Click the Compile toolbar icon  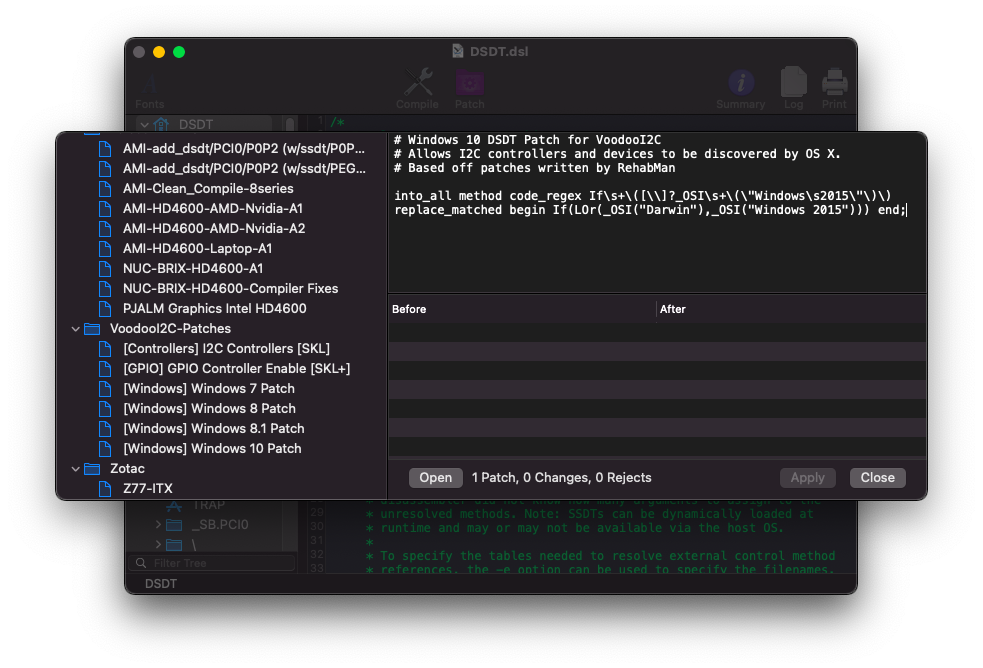tap(417, 86)
